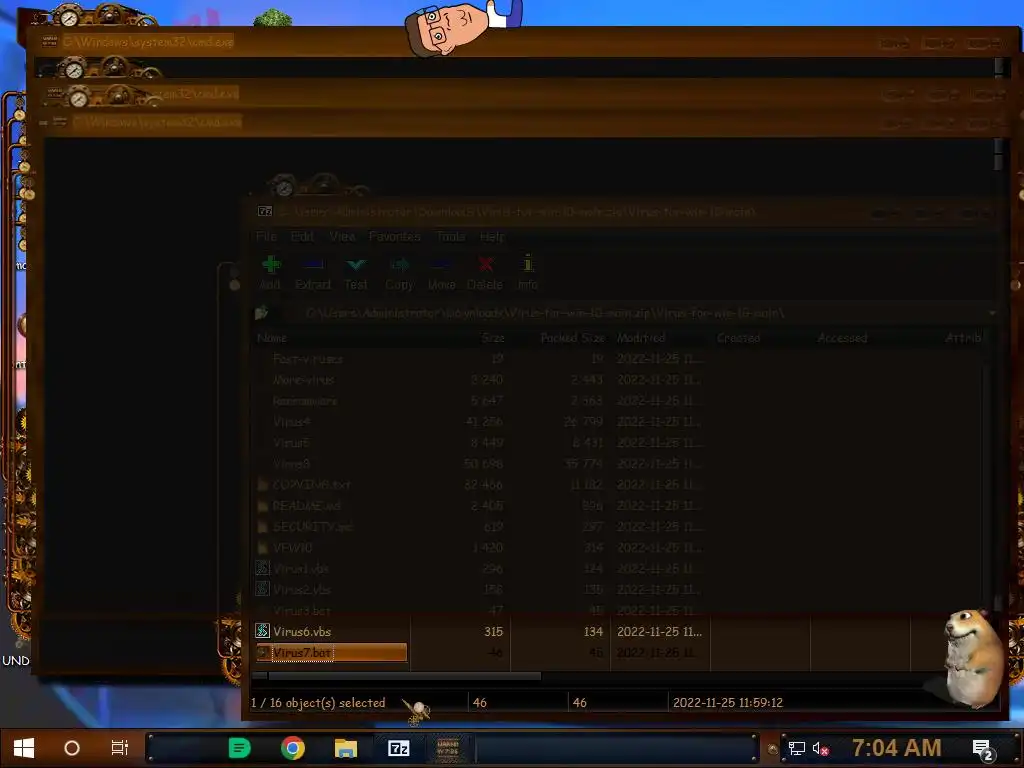Click the Info icon in 7-Zip toolbar
The height and width of the screenshot is (768, 1024).
point(528,264)
